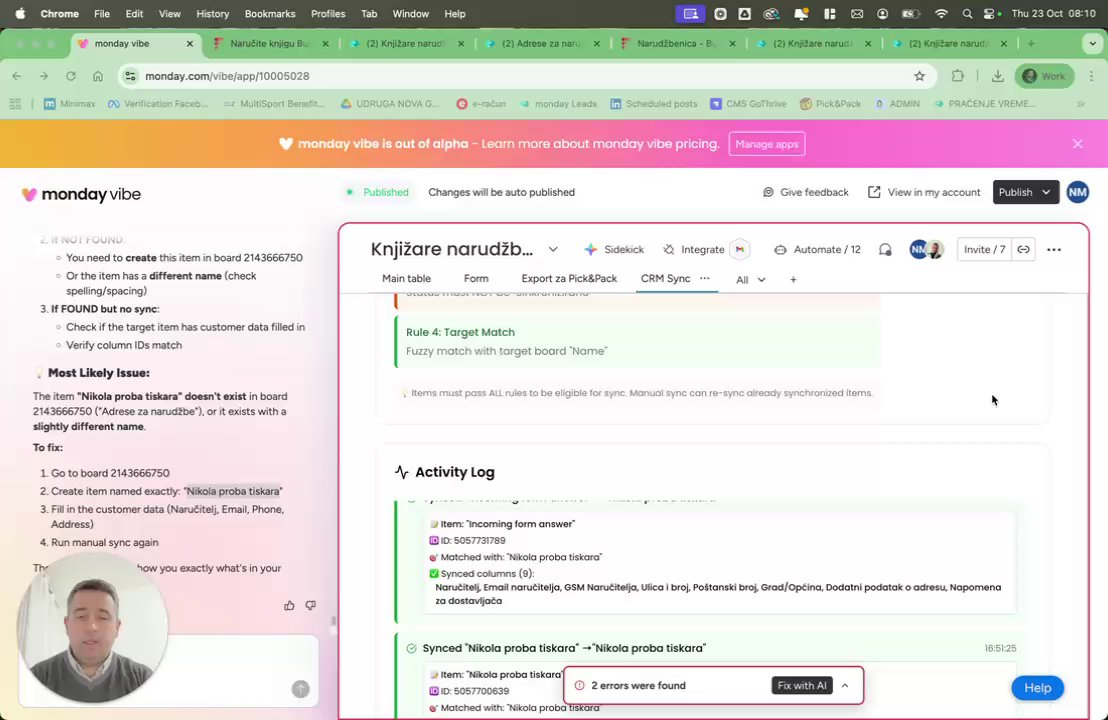The image size is (1108, 720).
Task: Click the address bar URL field
Action: 521,76
